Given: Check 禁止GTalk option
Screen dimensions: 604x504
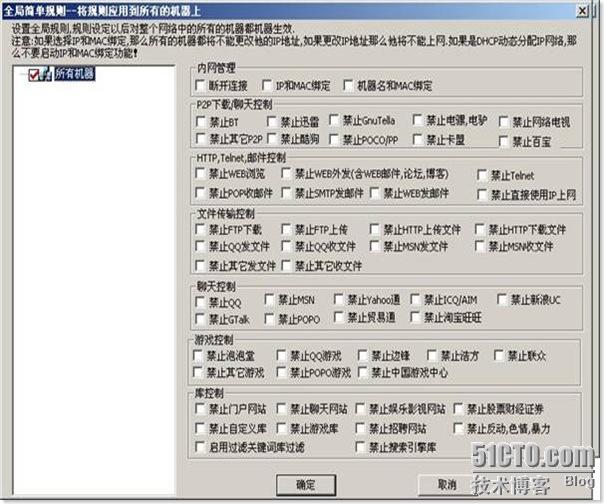Looking at the screenshot, I should click(x=200, y=319).
